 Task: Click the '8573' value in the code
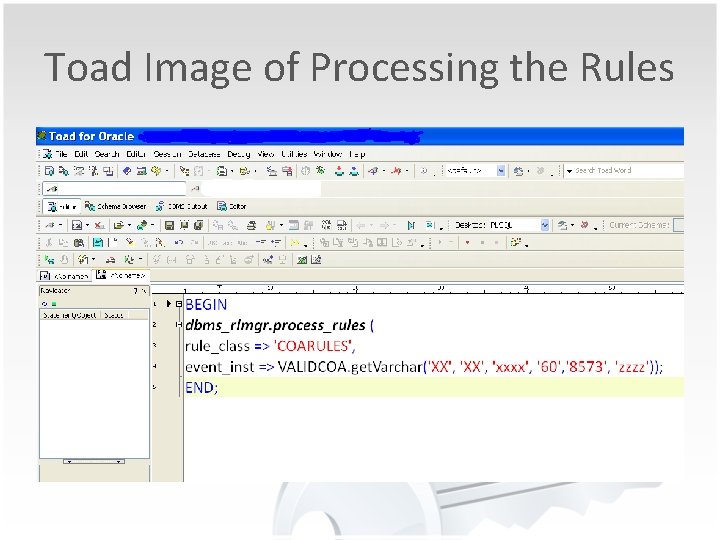coord(585,366)
